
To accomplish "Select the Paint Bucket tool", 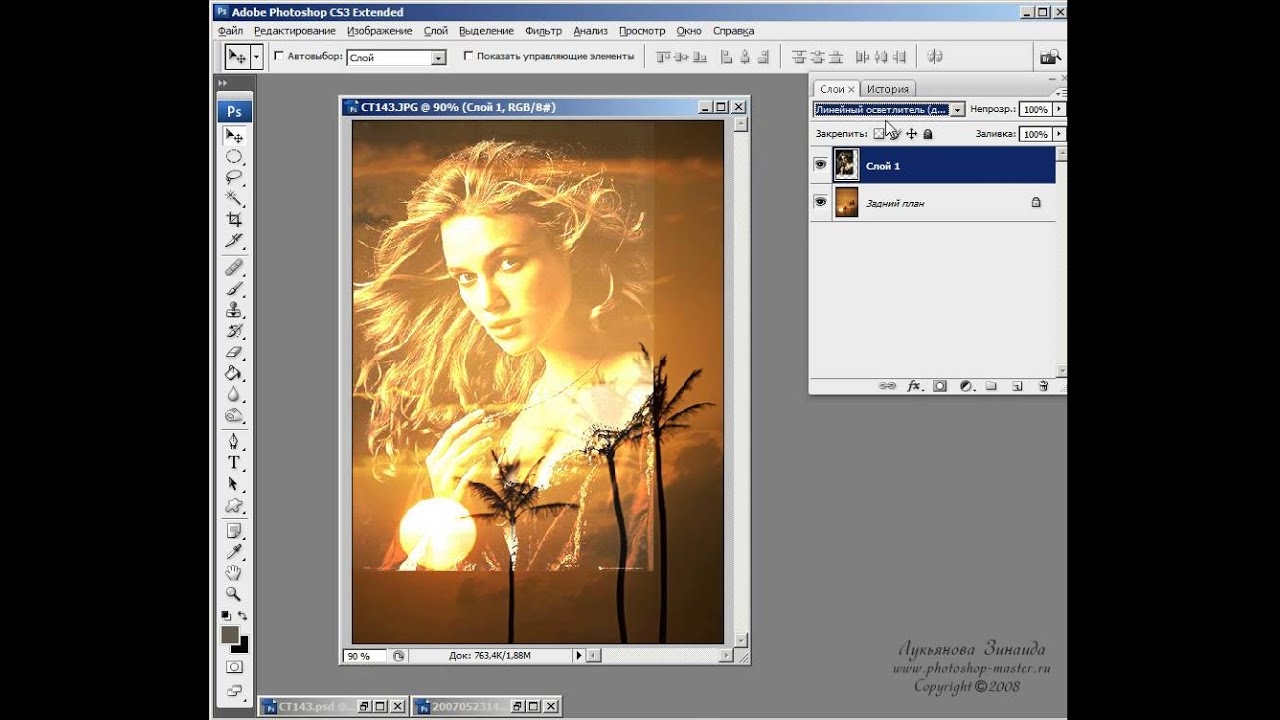I will click(234, 372).
